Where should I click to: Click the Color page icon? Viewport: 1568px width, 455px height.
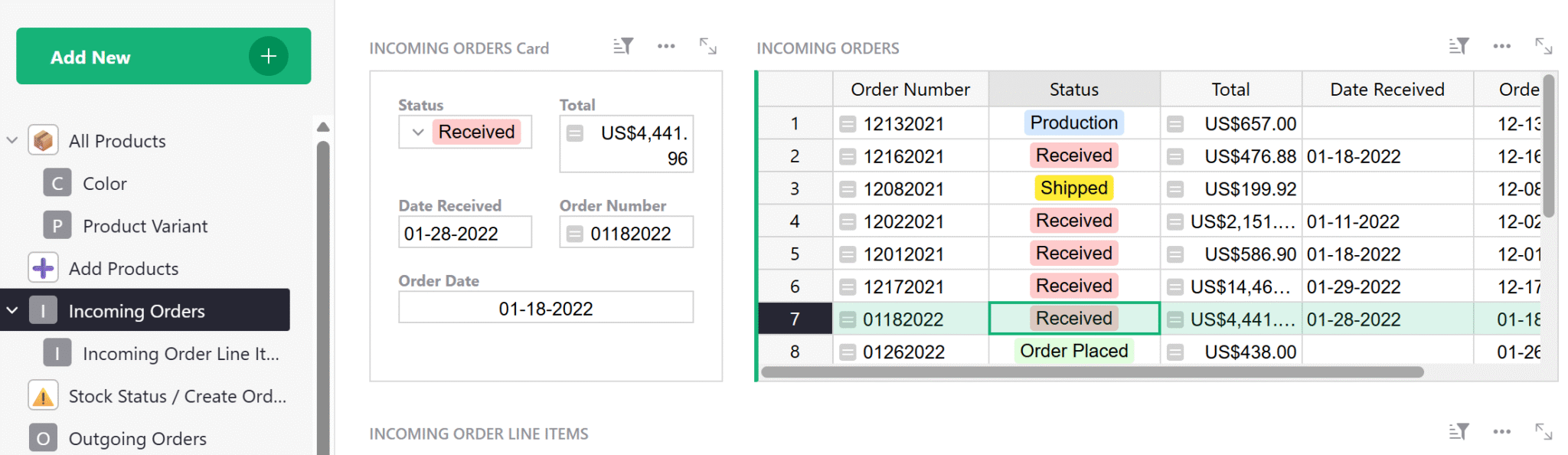coord(57,183)
